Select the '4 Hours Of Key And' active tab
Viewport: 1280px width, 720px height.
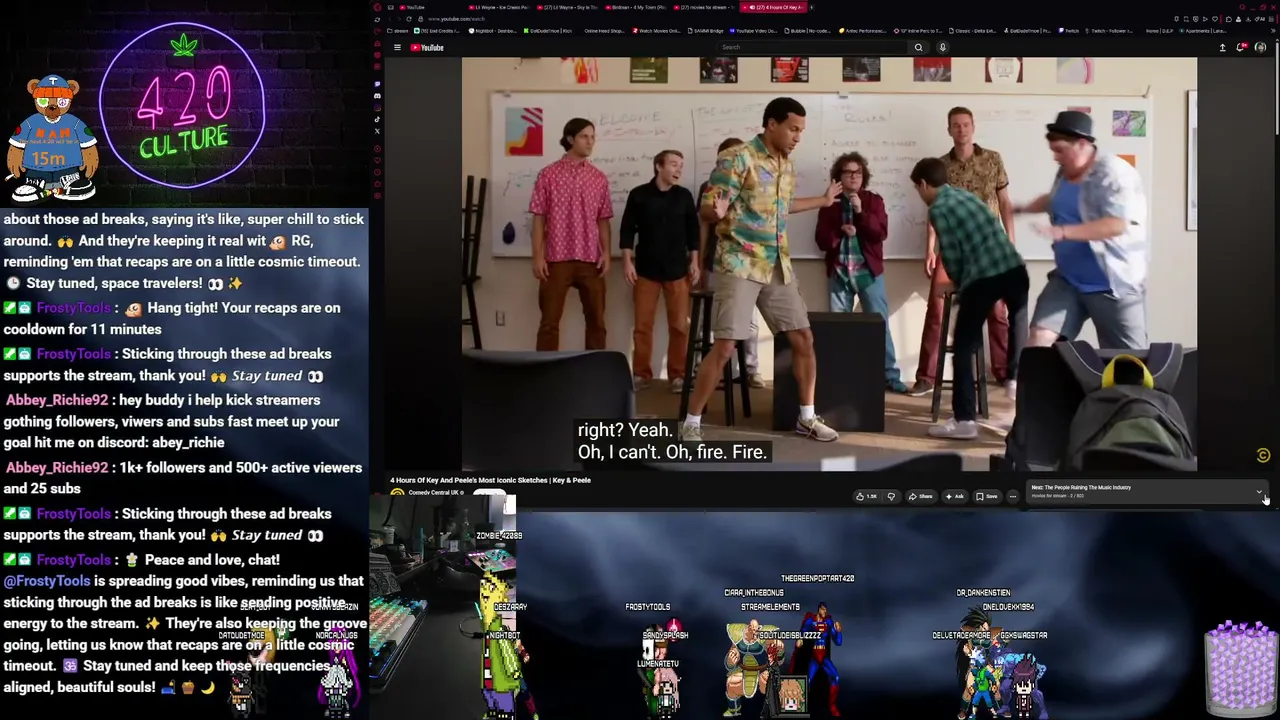coord(775,7)
